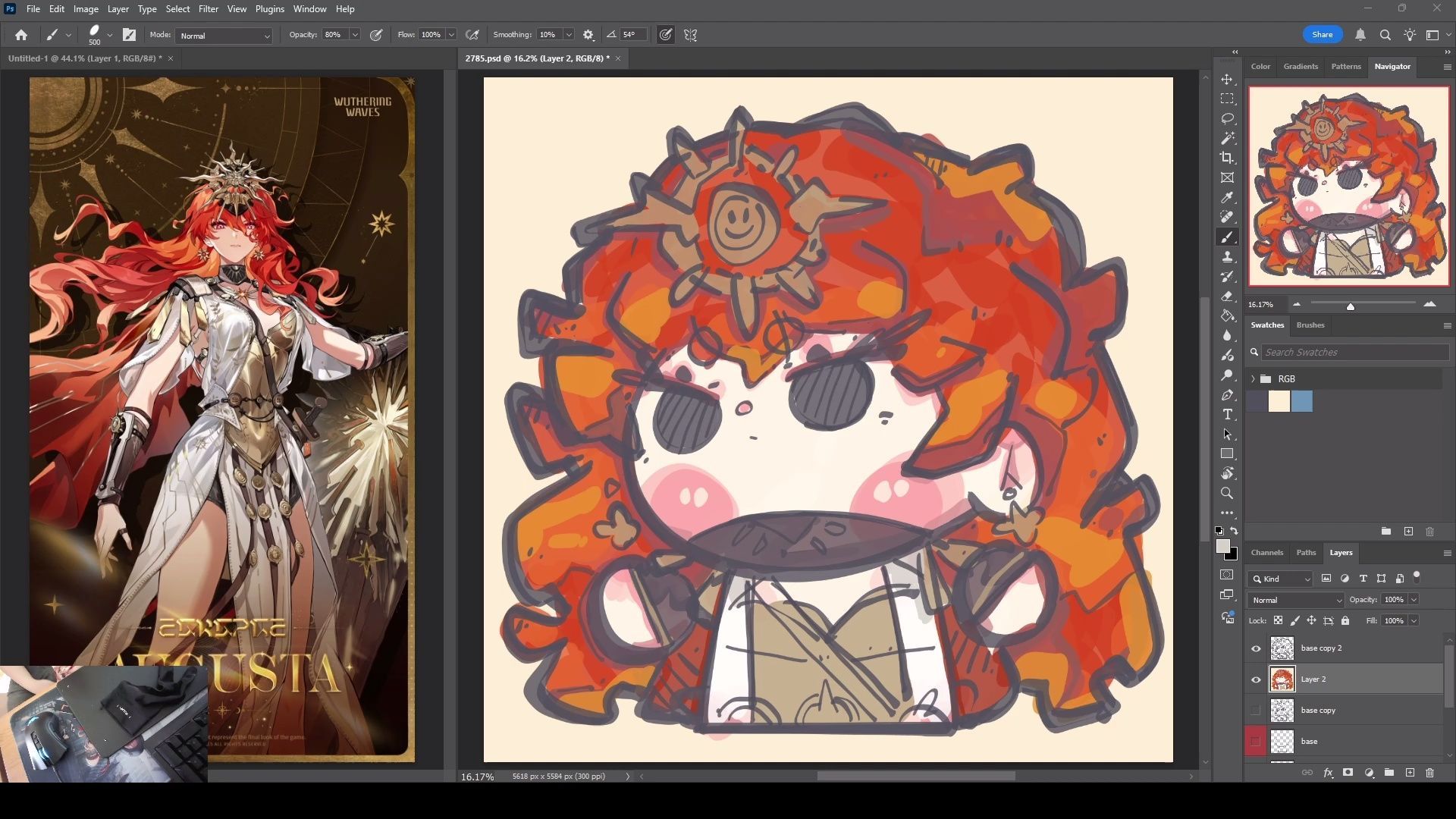Select the Brush tool in toolbar
1456x819 pixels.
pos(1227,237)
